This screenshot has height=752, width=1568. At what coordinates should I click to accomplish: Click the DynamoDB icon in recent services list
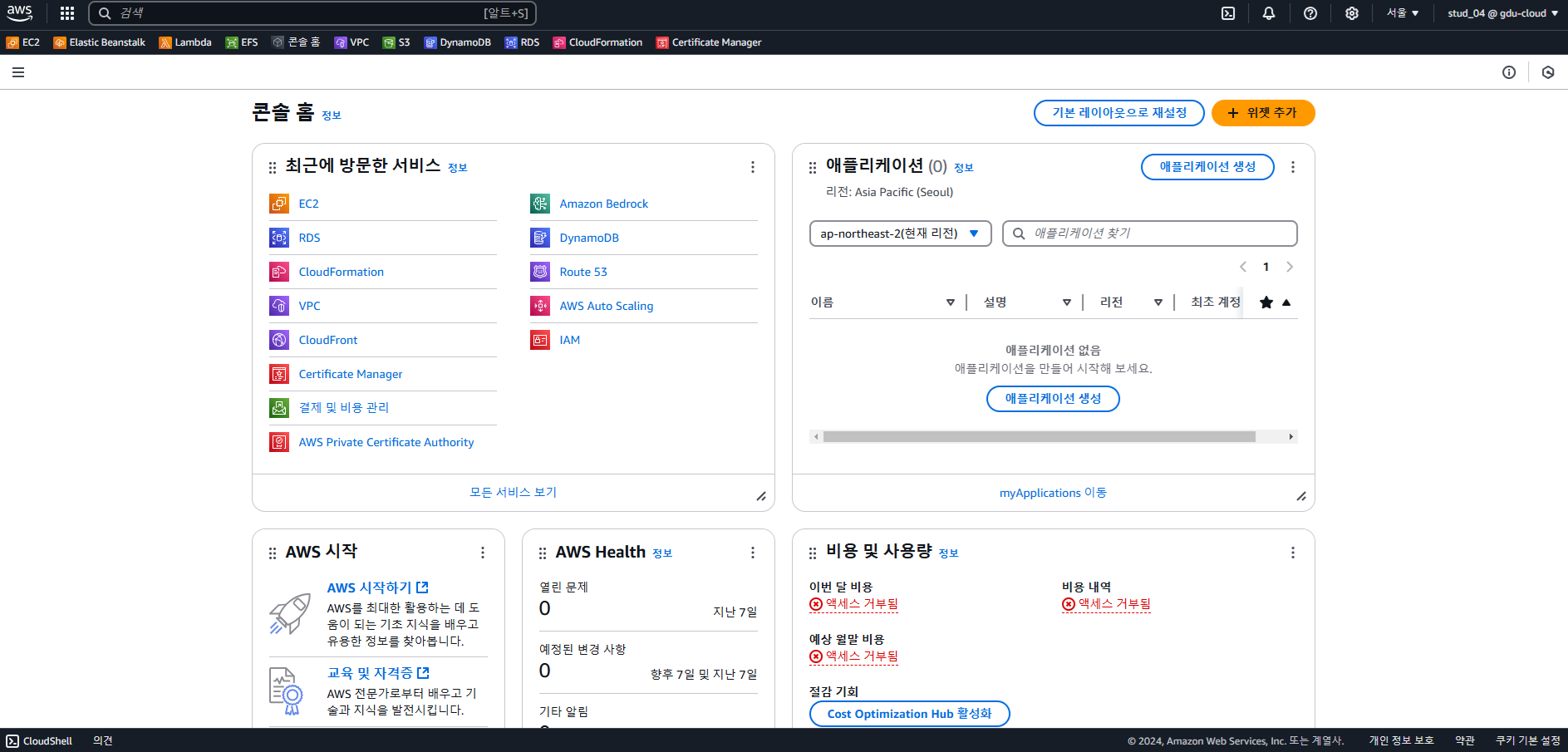click(x=540, y=238)
